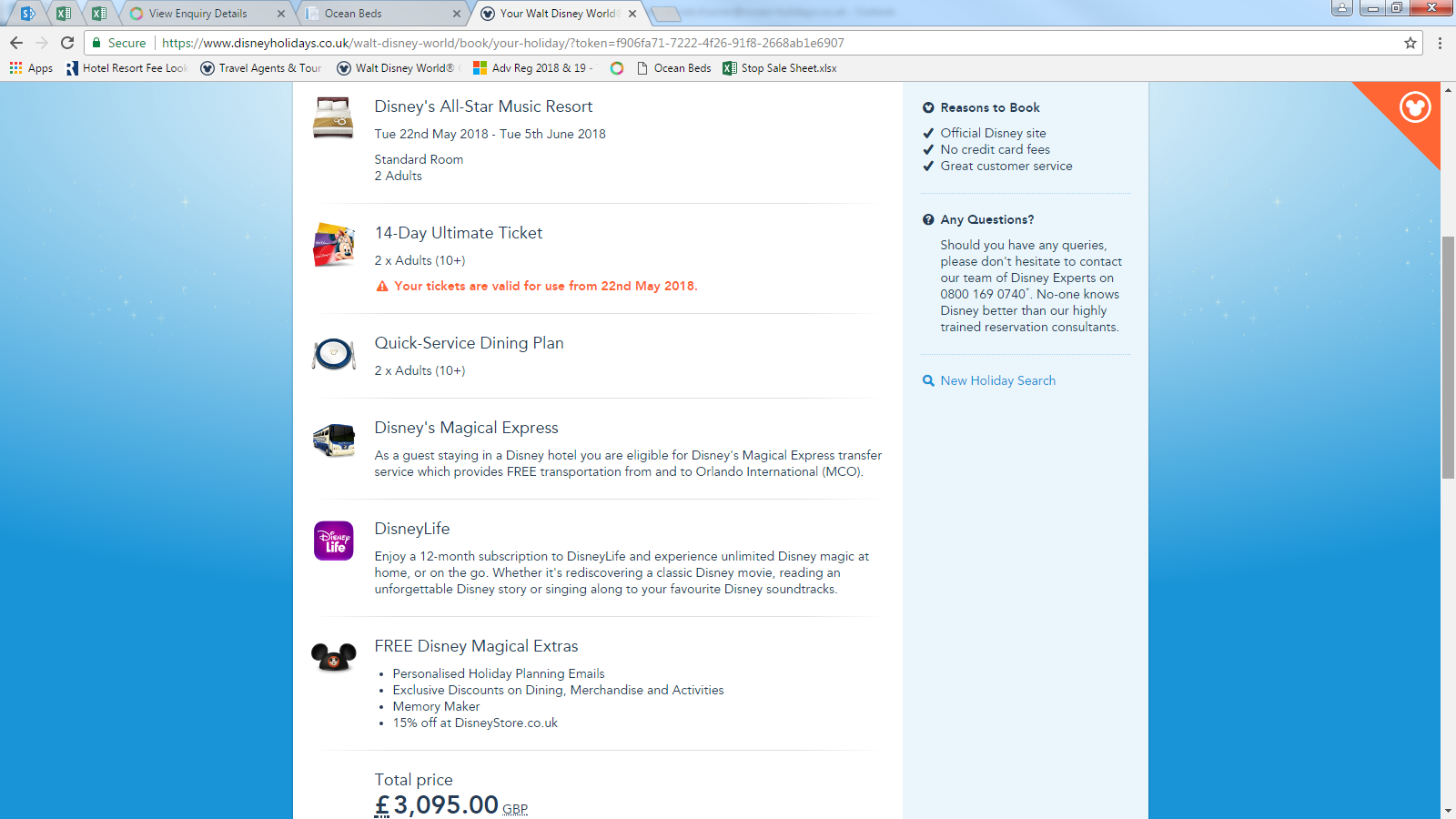Click the Magical Express bus icon

click(x=333, y=440)
